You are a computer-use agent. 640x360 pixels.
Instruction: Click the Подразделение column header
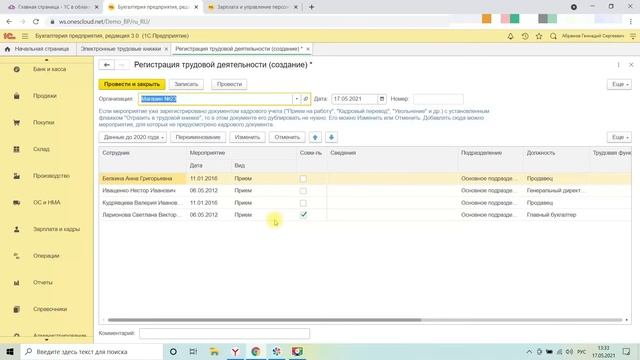point(491,153)
